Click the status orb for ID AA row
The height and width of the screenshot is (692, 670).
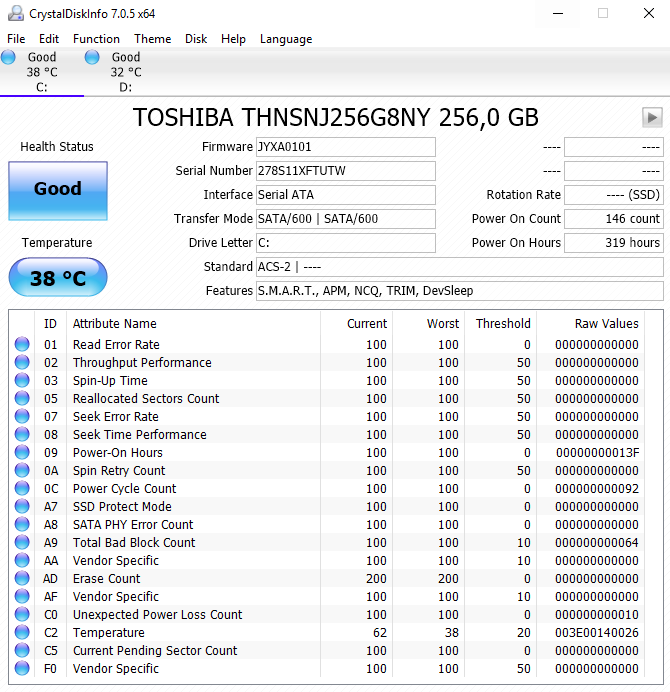coord(22,560)
